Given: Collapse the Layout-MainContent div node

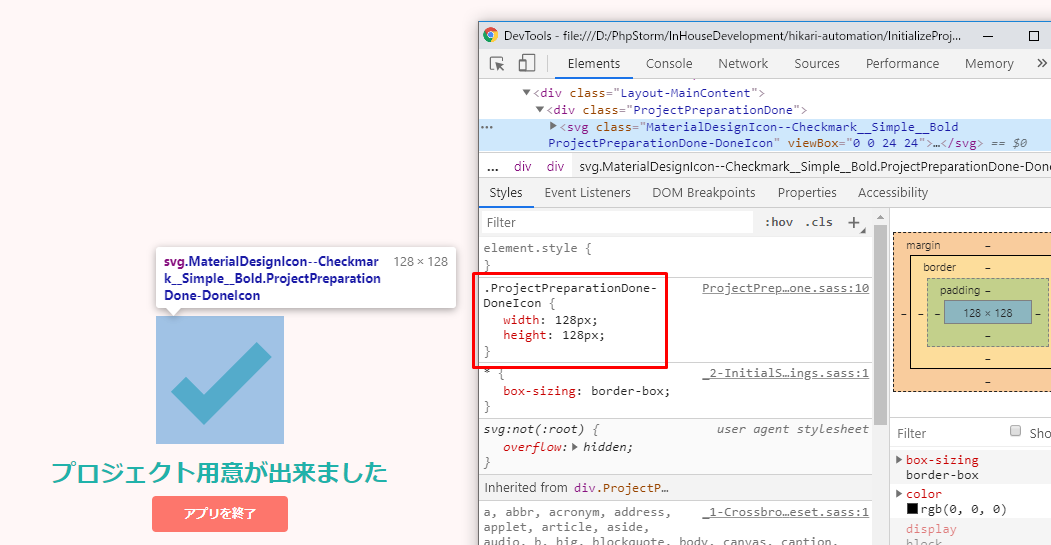Looking at the screenshot, I should [x=526, y=93].
